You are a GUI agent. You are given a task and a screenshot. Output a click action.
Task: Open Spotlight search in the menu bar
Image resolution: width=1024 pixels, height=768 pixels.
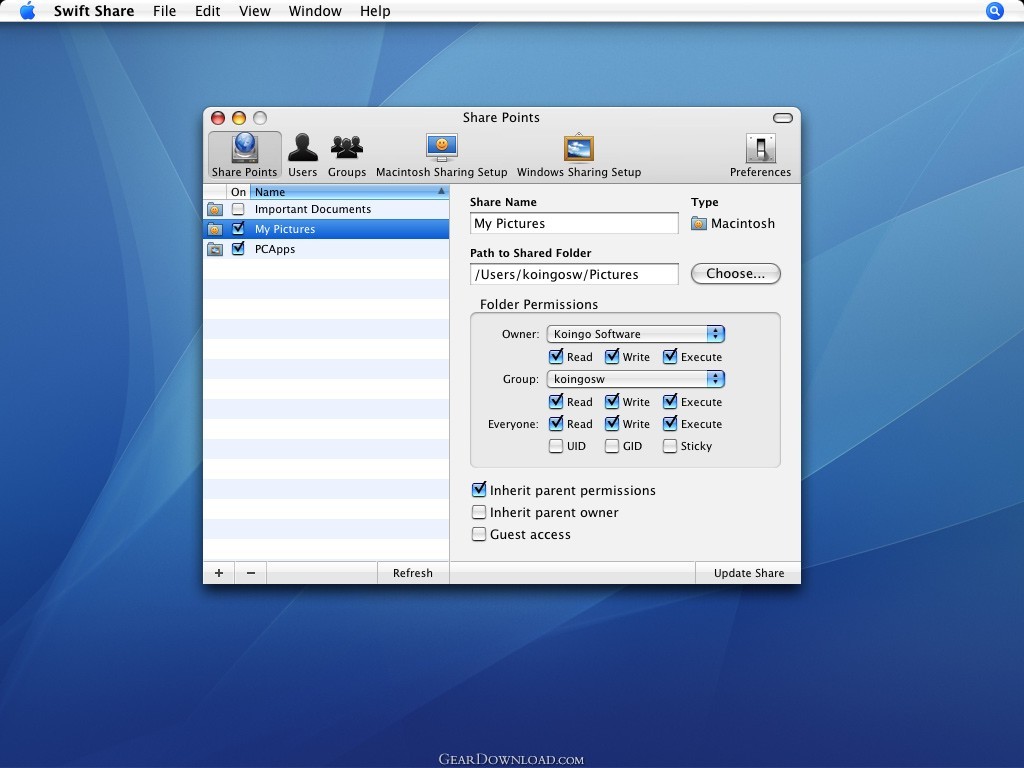[x=995, y=10]
